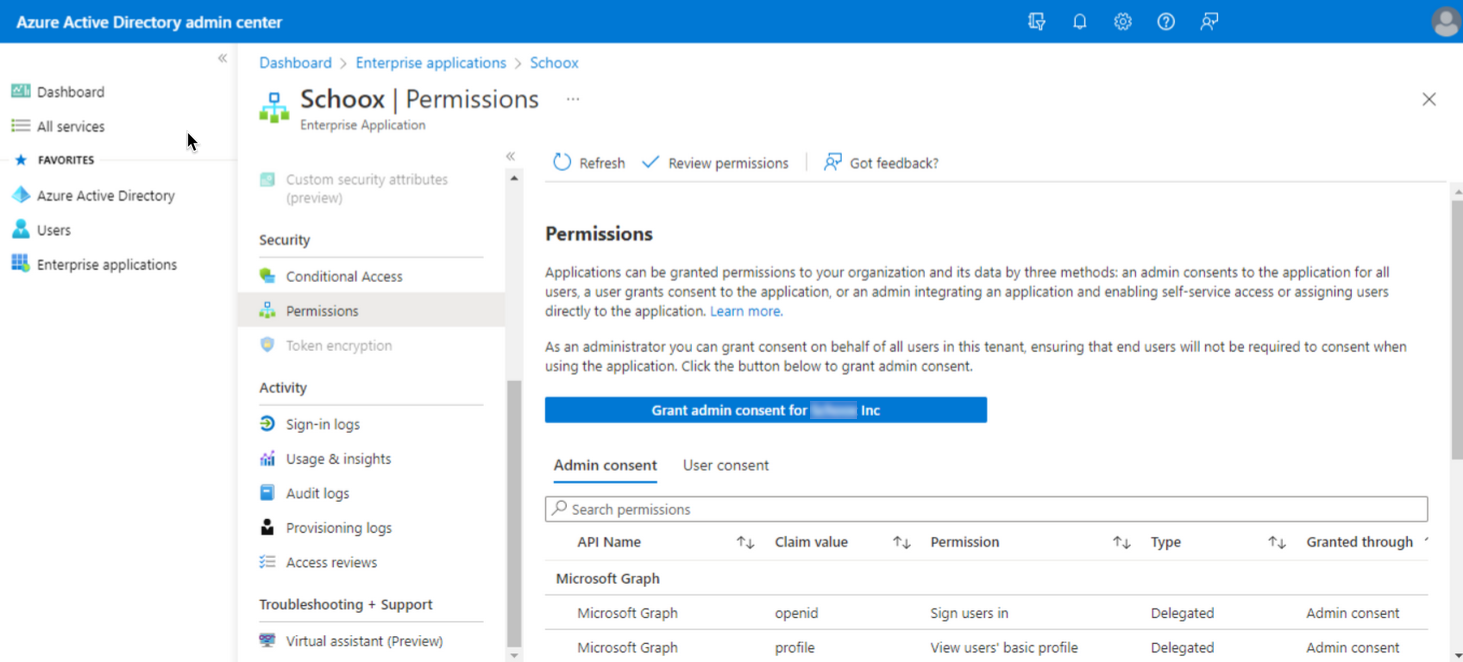The image size is (1463, 662).
Task: Select the openid claim value cell
Action: coord(795,613)
